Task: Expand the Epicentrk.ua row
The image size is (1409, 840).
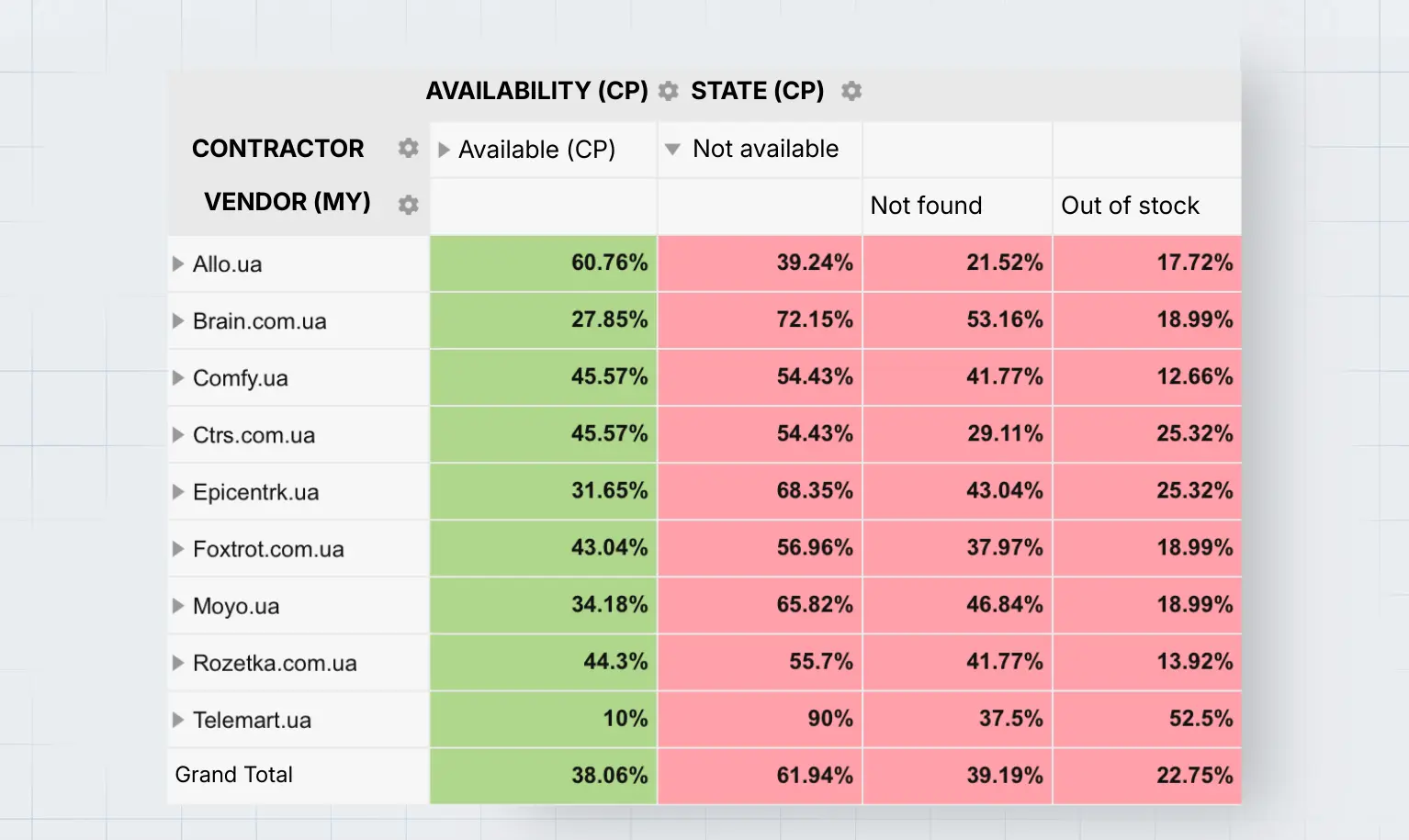Action: [176, 491]
